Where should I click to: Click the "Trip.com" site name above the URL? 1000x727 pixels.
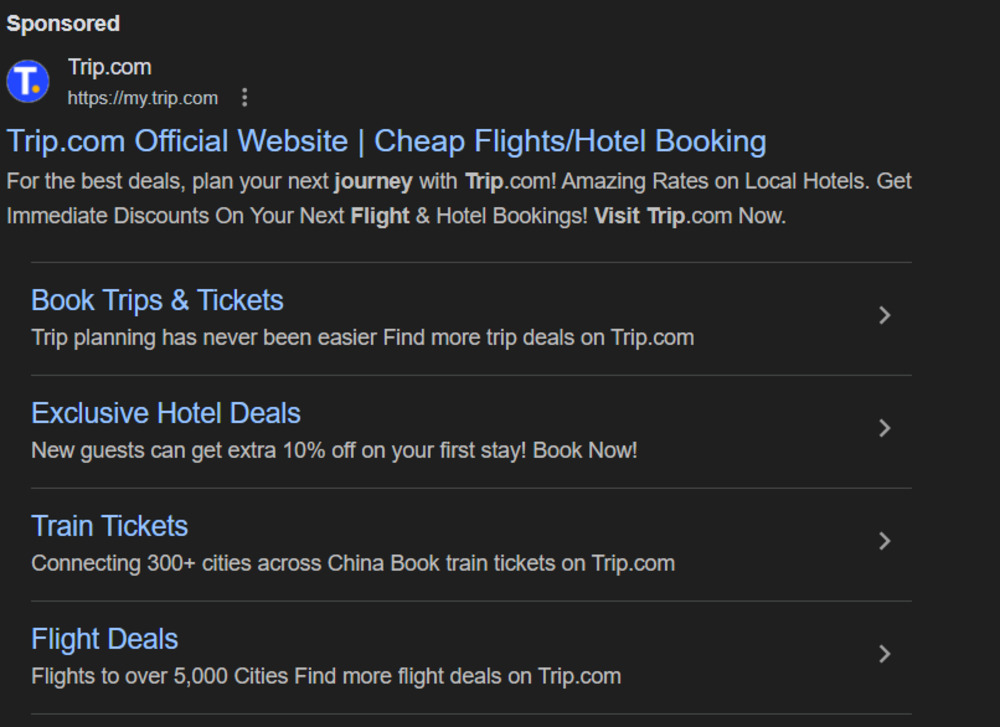tap(109, 67)
